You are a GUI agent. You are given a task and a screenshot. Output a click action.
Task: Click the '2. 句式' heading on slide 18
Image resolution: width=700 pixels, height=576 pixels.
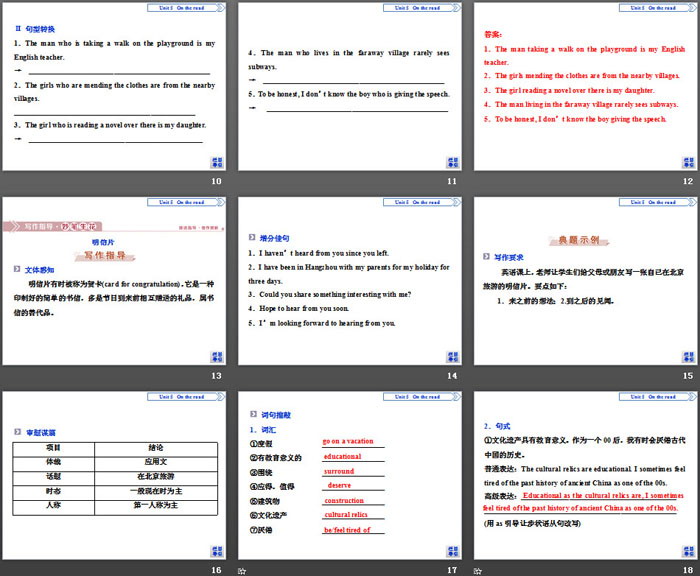tap(497, 426)
